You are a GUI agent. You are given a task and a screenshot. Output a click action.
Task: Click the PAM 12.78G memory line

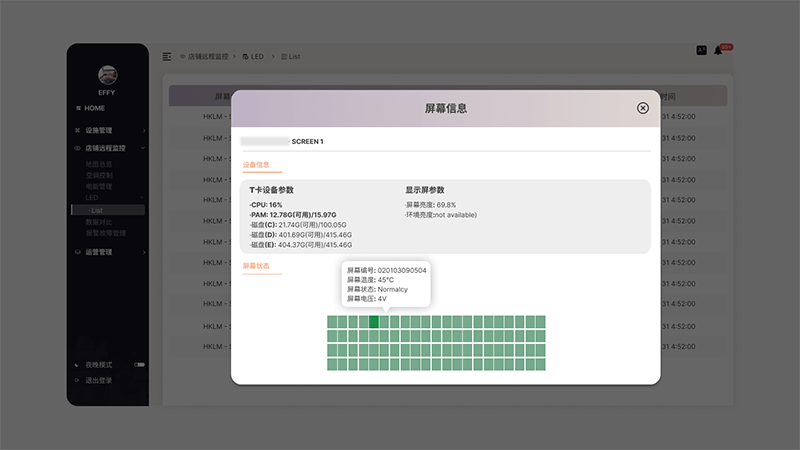293,215
